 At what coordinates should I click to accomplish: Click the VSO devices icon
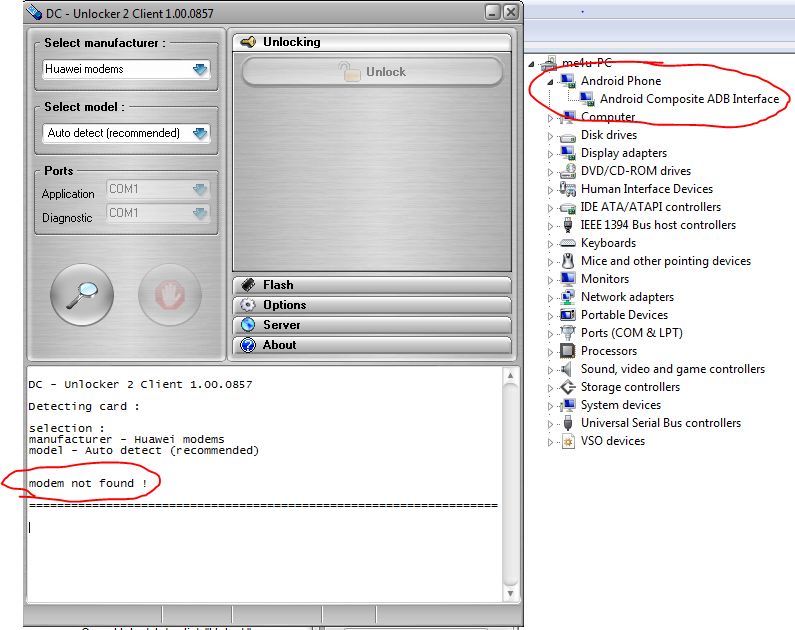click(x=568, y=441)
